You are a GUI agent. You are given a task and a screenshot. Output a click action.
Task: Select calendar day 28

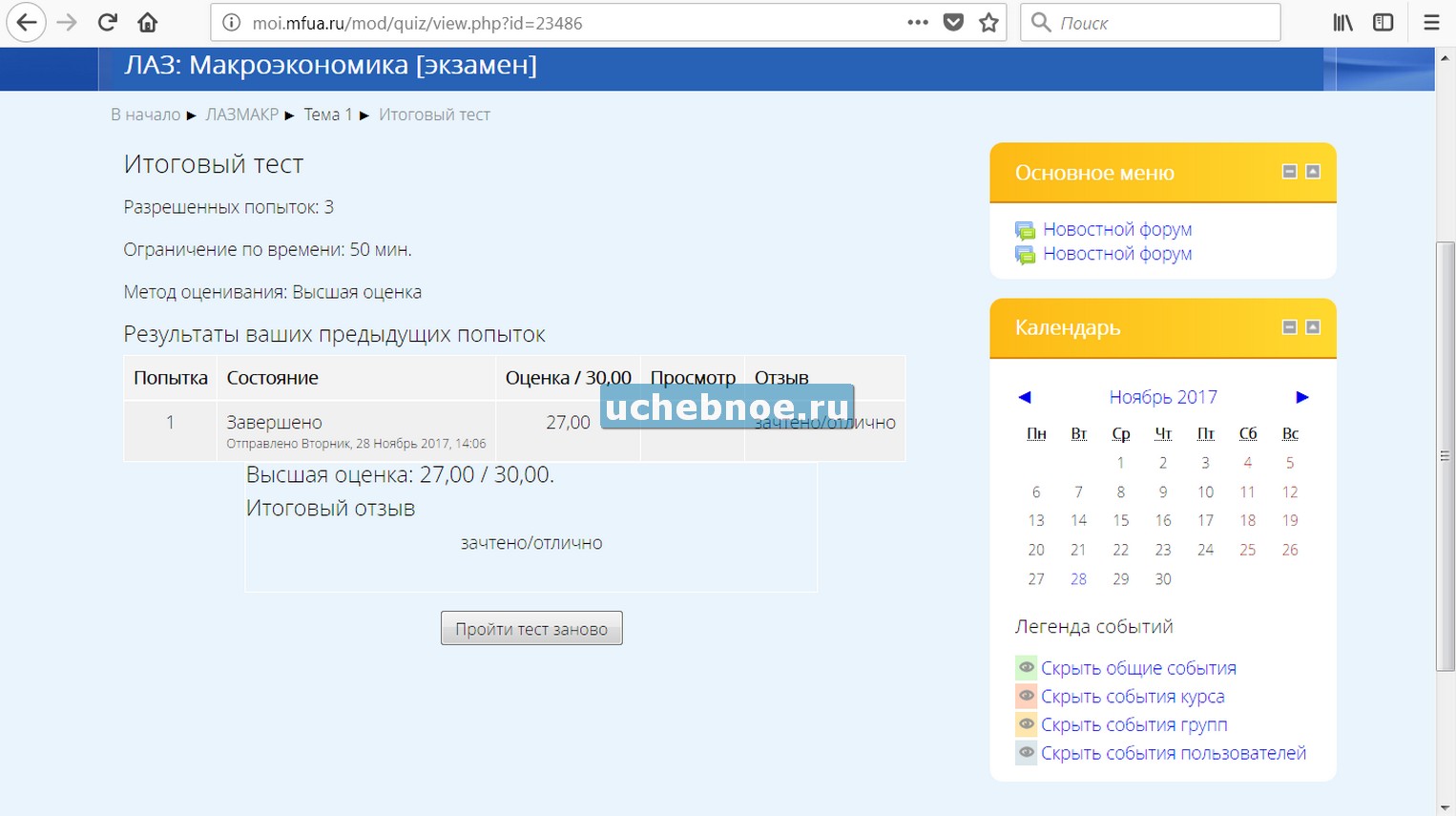coord(1078,579)
